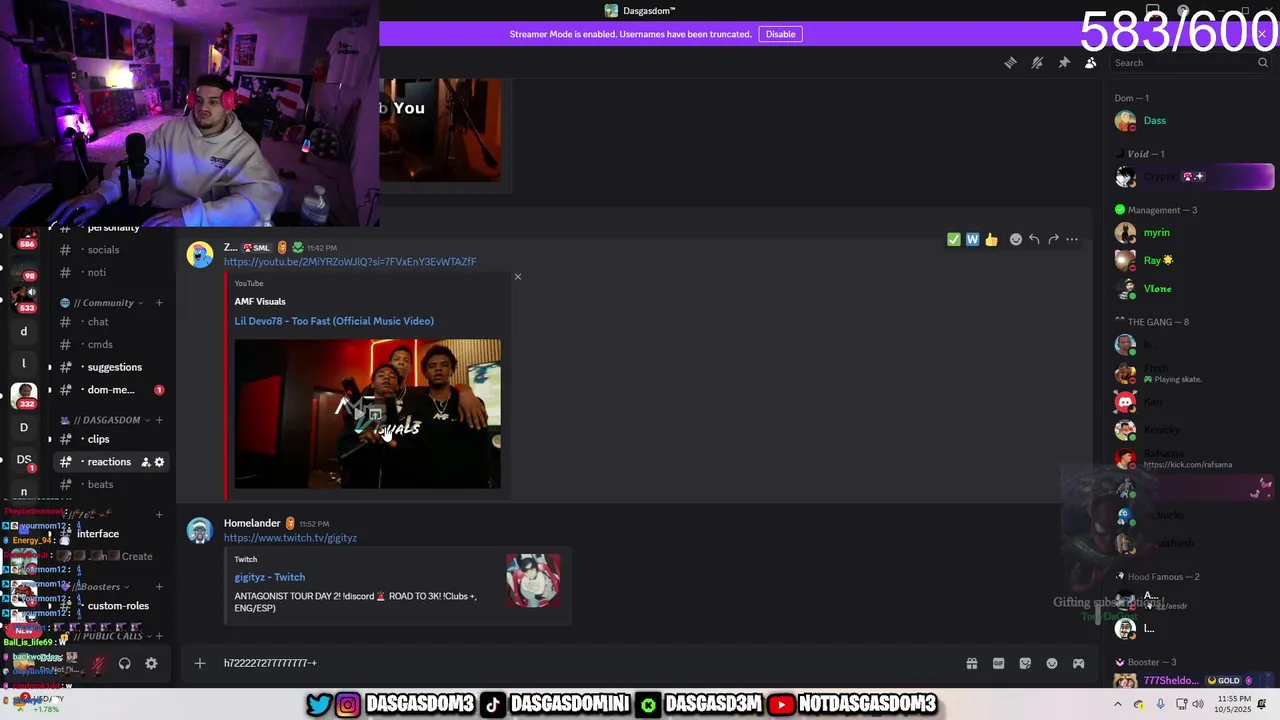Open add reaction emoji picker on message
The height and width of the screenshot is (720, 1280).
(x=1016, y=239)
